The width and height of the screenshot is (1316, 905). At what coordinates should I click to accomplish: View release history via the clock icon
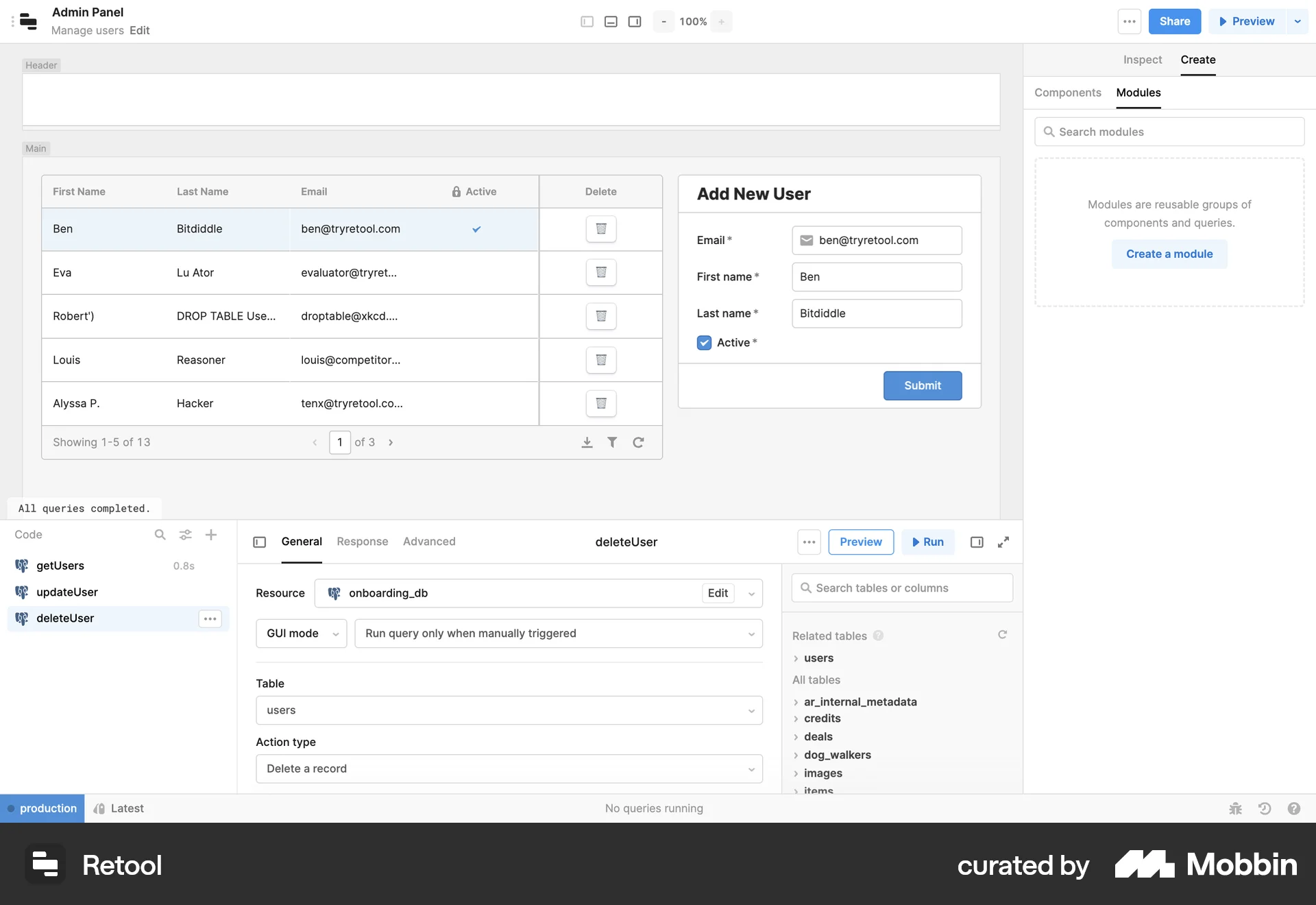coord(1265,808)
